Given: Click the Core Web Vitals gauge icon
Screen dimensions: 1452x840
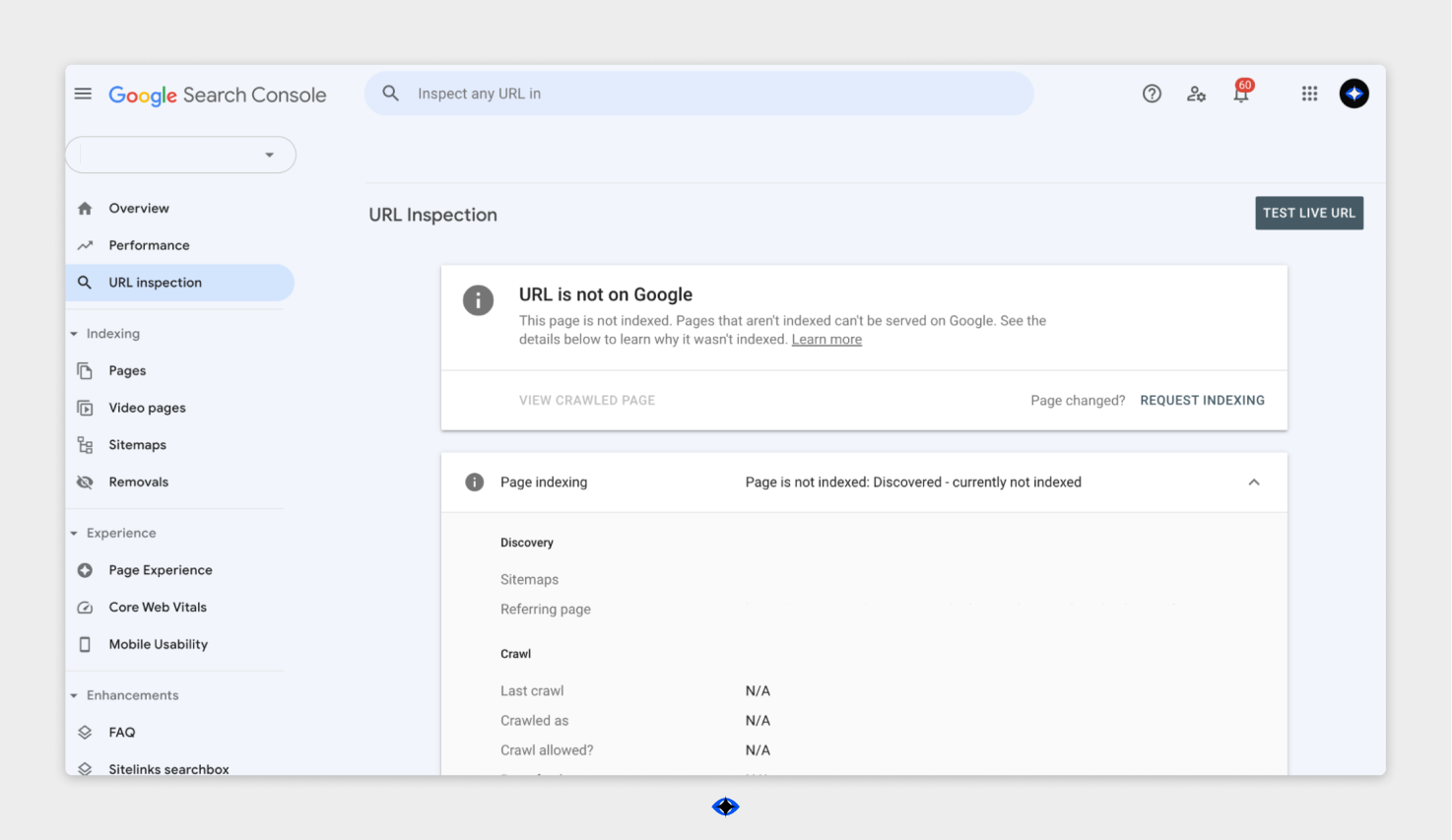Looking at the screenshot, I should click(86, 608).
